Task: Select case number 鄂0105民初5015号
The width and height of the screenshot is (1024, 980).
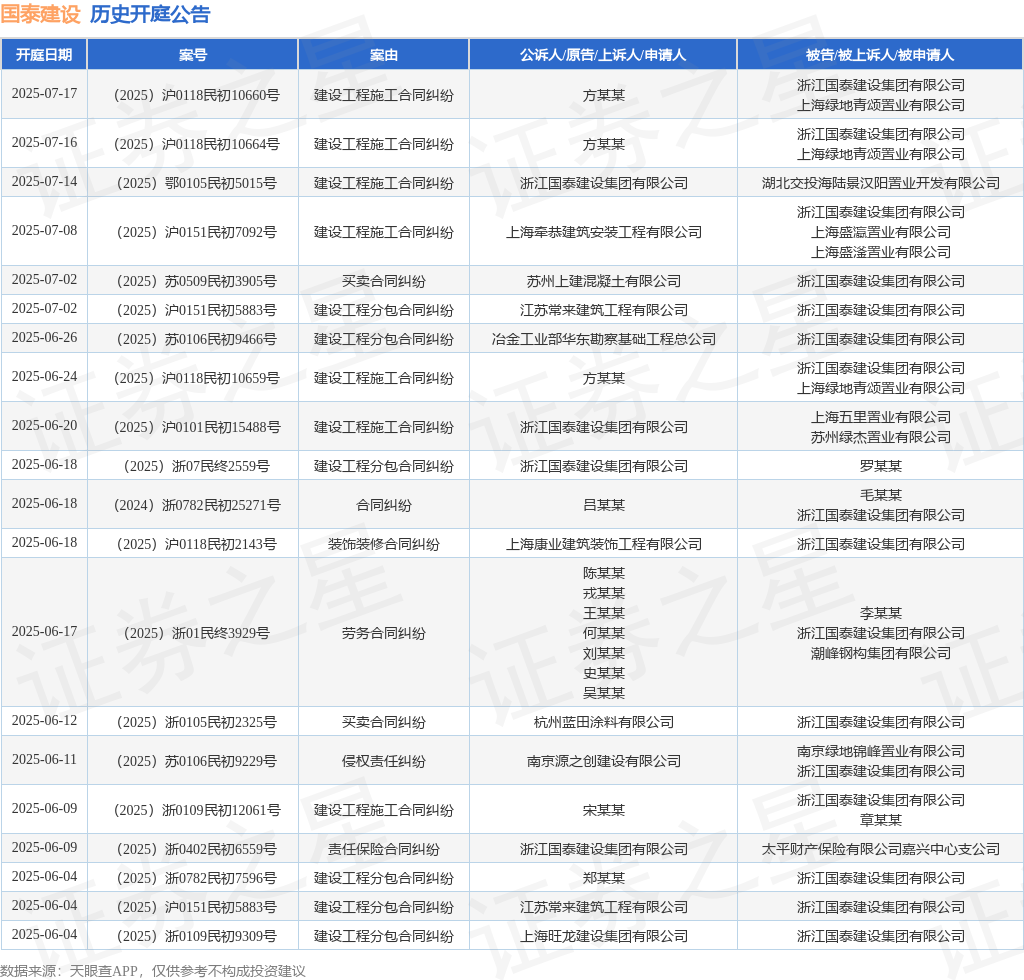Action: point(197,183)
